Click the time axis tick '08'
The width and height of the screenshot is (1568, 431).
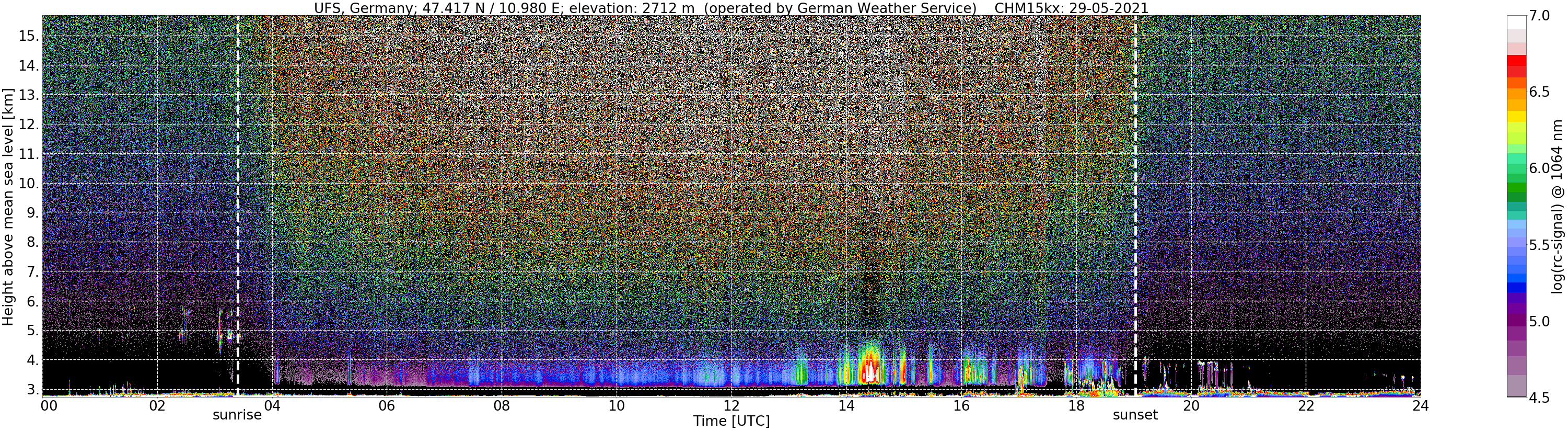502,405
